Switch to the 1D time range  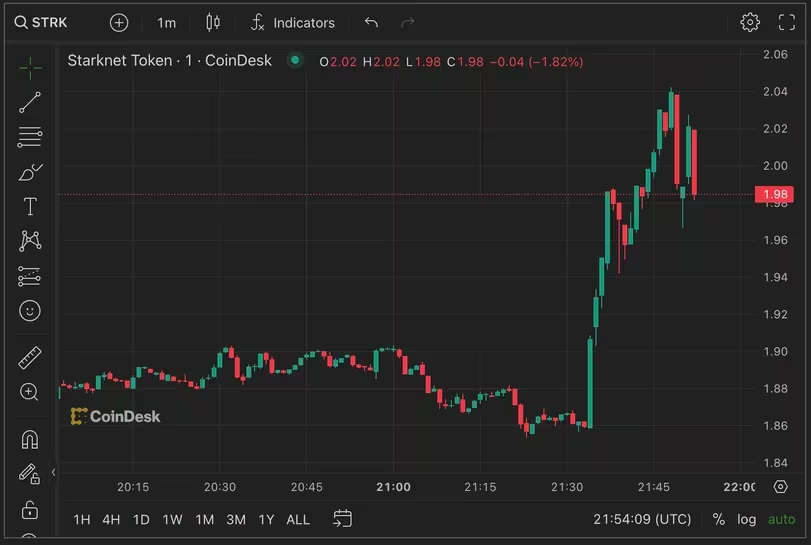141,519
